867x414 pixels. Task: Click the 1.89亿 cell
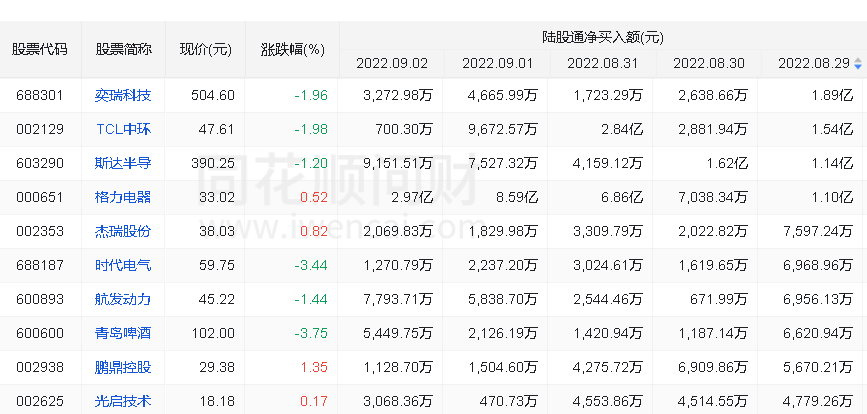click(x=833, y=95)
